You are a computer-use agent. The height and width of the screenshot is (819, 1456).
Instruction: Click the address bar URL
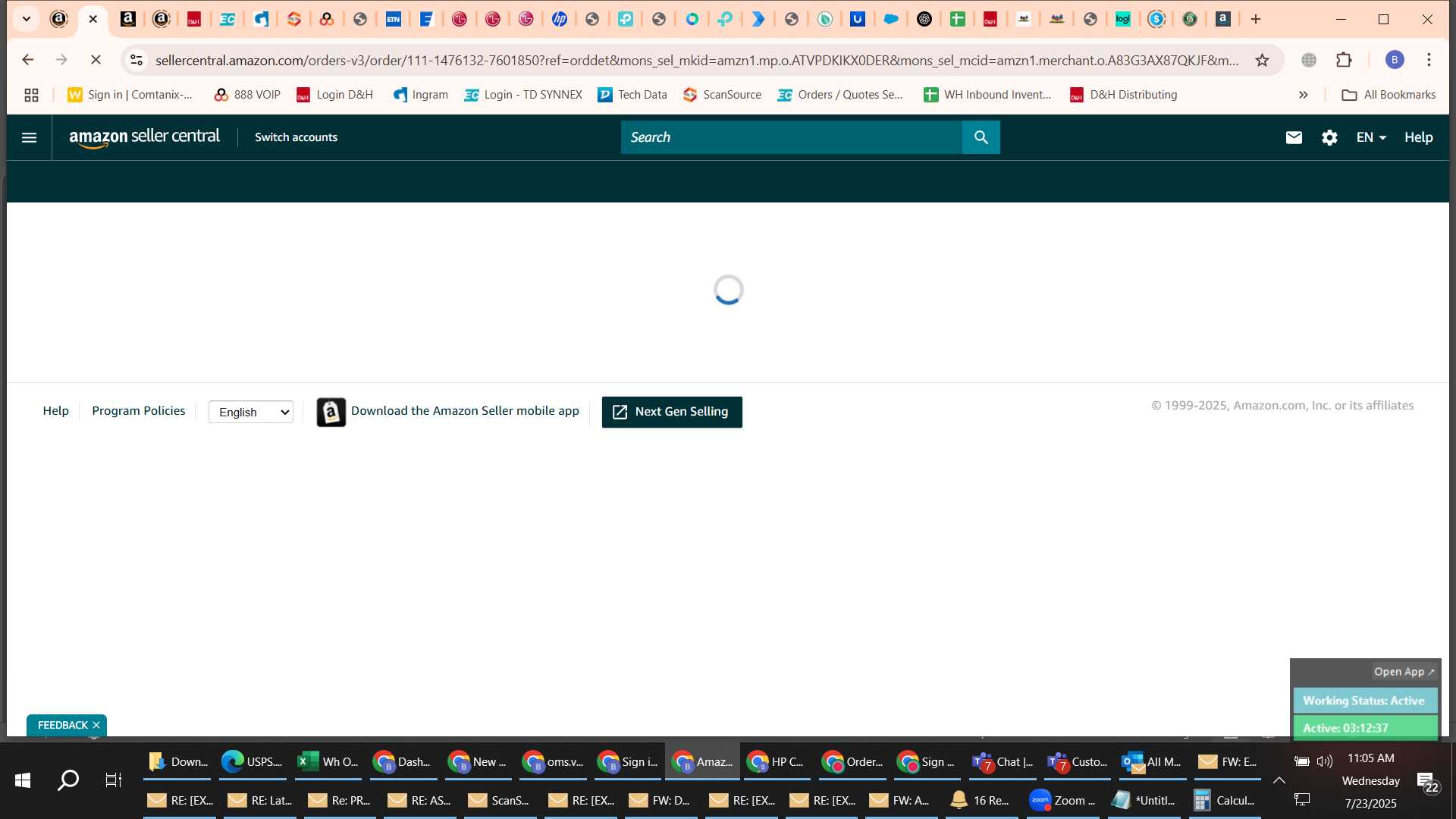[x=697, y=60]
